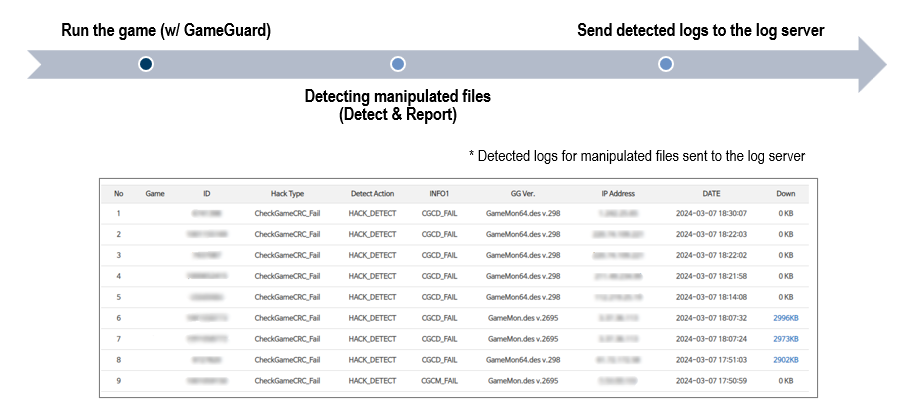Select the date 2024-03-07 18:07:24
This screenshot has width=919, height=415.
point(711,339)
